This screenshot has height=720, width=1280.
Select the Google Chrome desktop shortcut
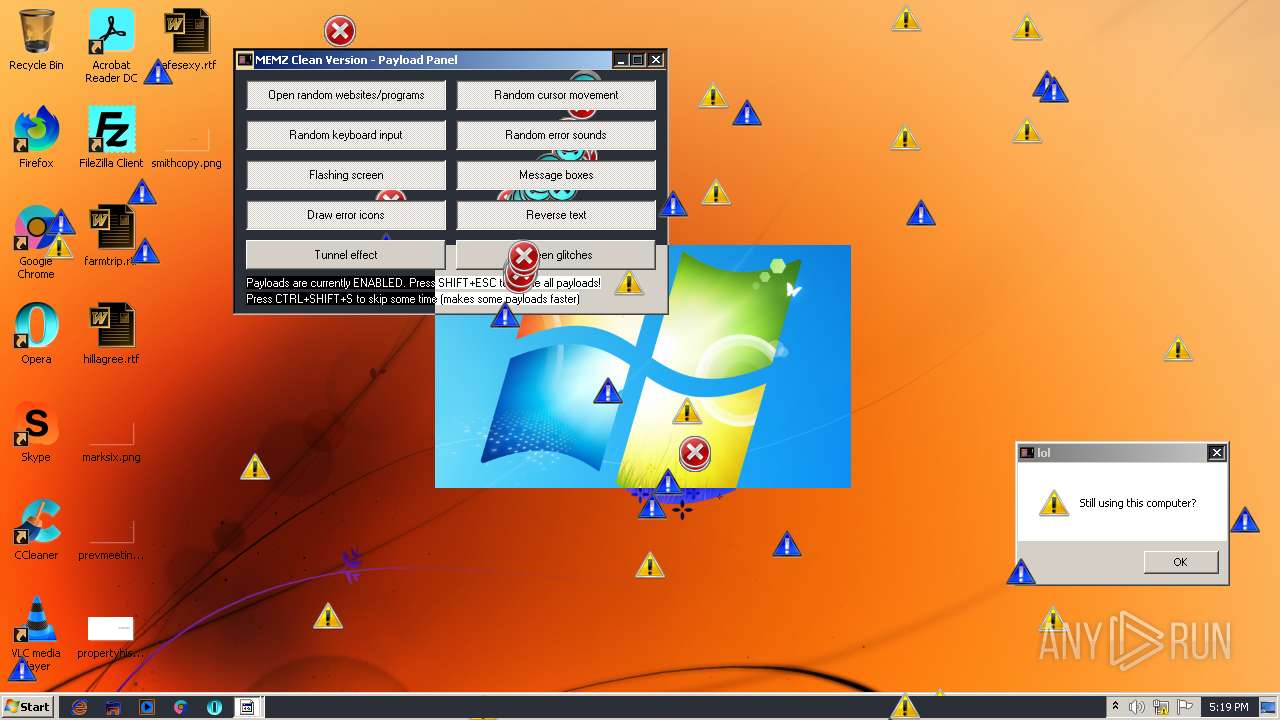36,242
